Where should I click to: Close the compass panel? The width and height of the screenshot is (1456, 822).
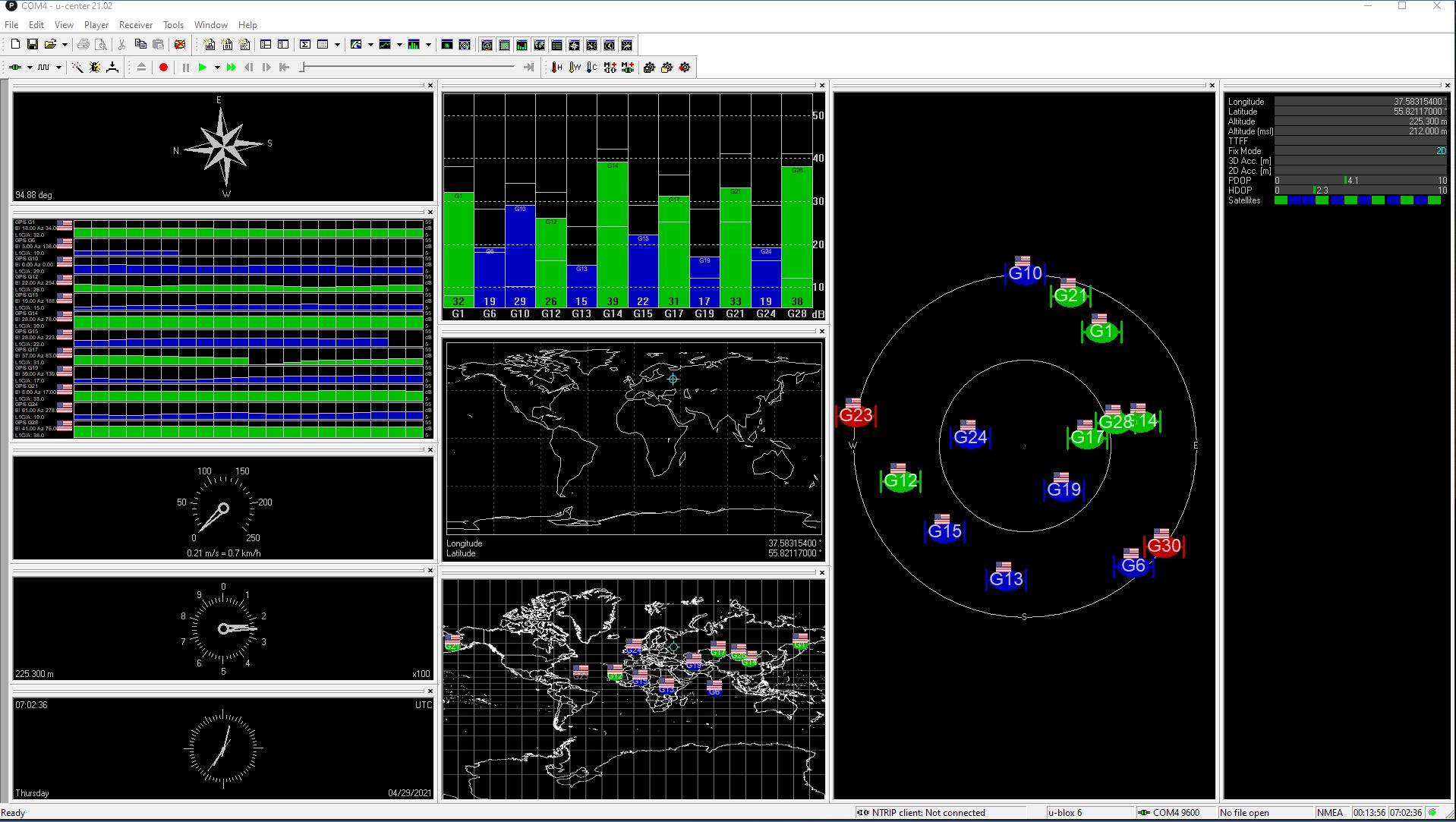(430, 86)
